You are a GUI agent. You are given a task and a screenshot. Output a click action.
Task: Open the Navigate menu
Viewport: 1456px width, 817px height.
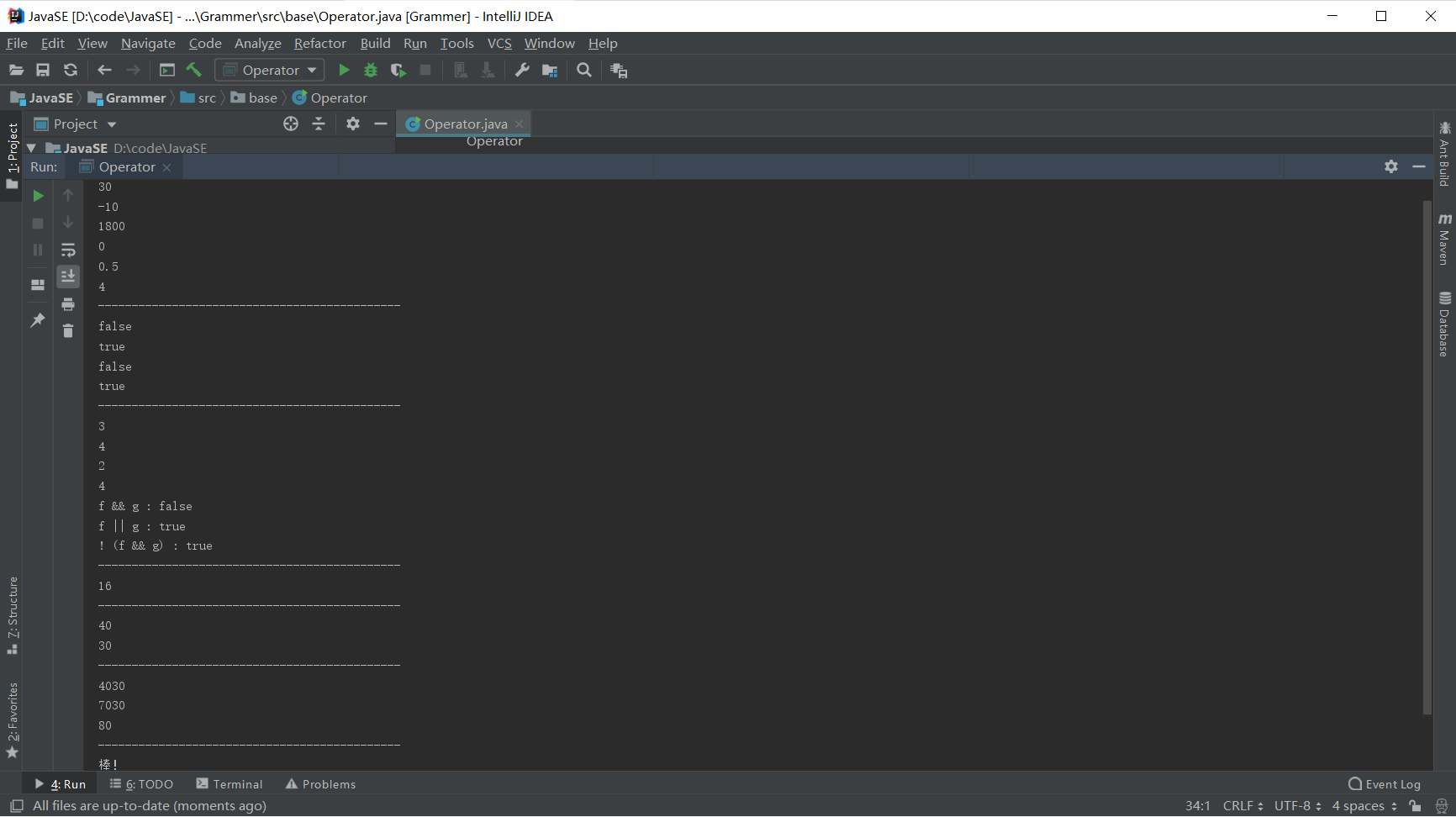click(148, 44)
